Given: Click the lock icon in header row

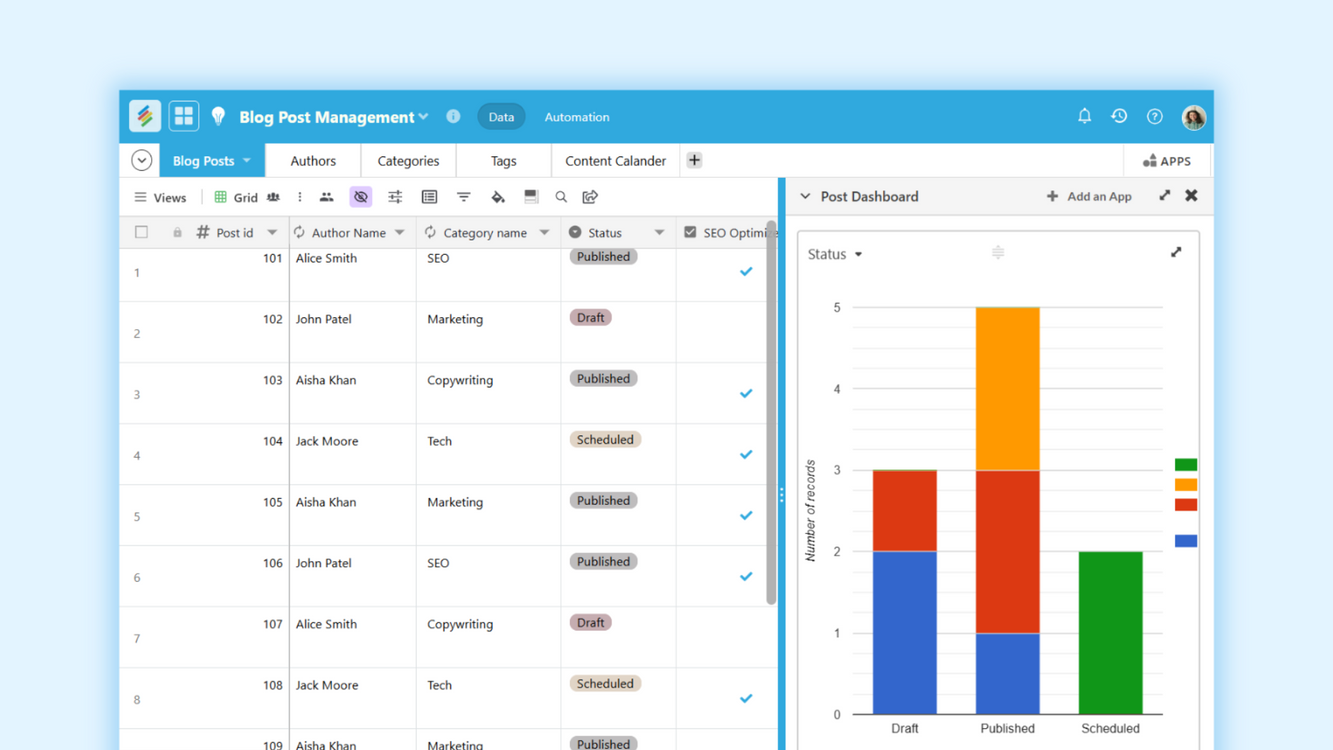Looking at the screenshot, I should pyautogui.click(x=177, y=232).
